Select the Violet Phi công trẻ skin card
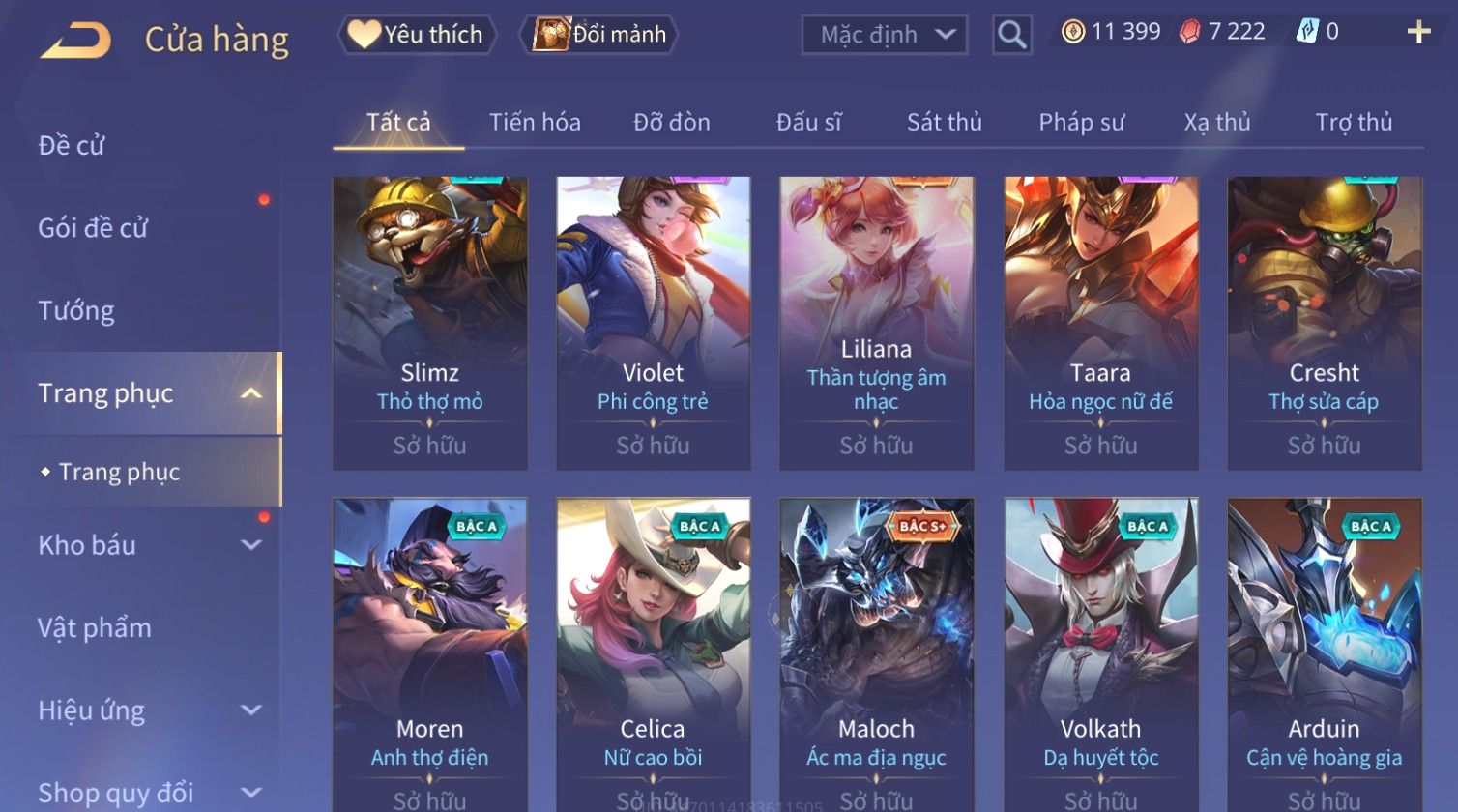1458x812 pixels. click(x=654, y=324)
